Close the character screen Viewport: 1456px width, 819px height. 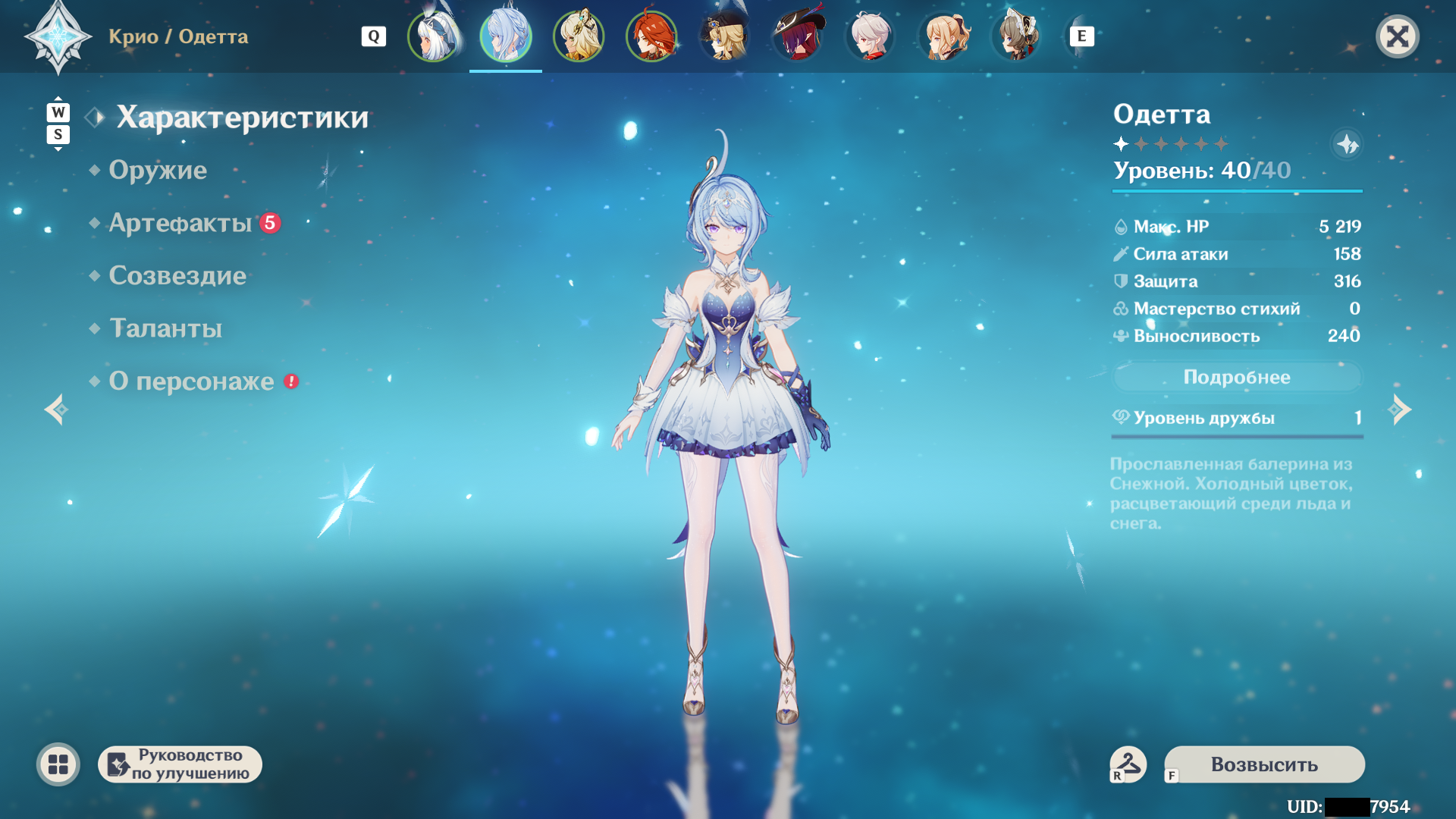click(1398, 36)
